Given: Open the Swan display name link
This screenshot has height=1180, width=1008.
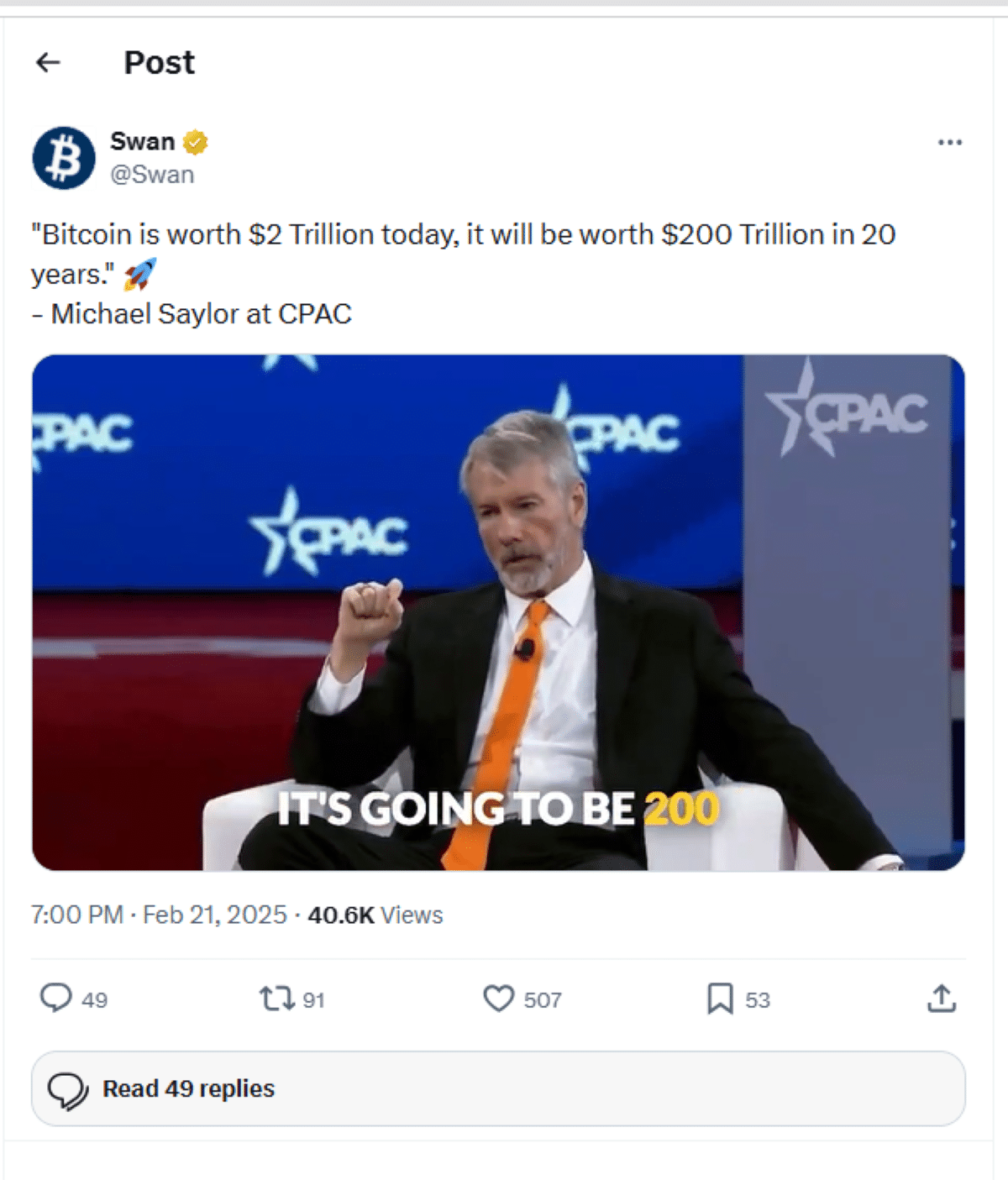Looking at the screenshot, I should (x=142, y=141).
